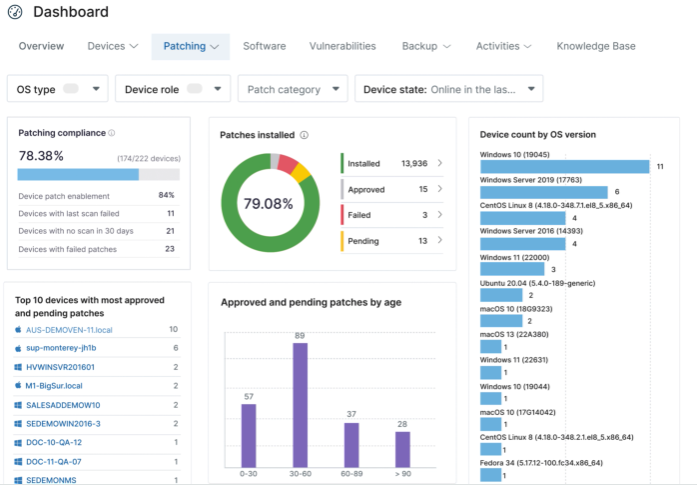Image resolution: width=697 pixels, height=485 pixels.
Task: Open device link SALESADDEMOW10
Action: point(63,405)
